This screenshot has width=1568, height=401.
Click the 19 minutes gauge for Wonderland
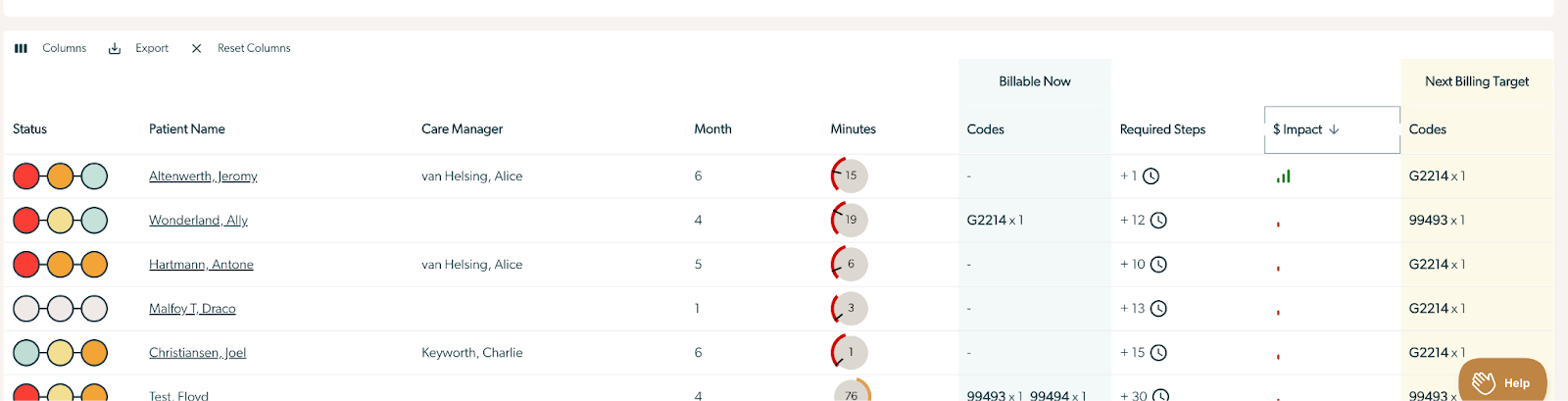click(x=849, y=221)
